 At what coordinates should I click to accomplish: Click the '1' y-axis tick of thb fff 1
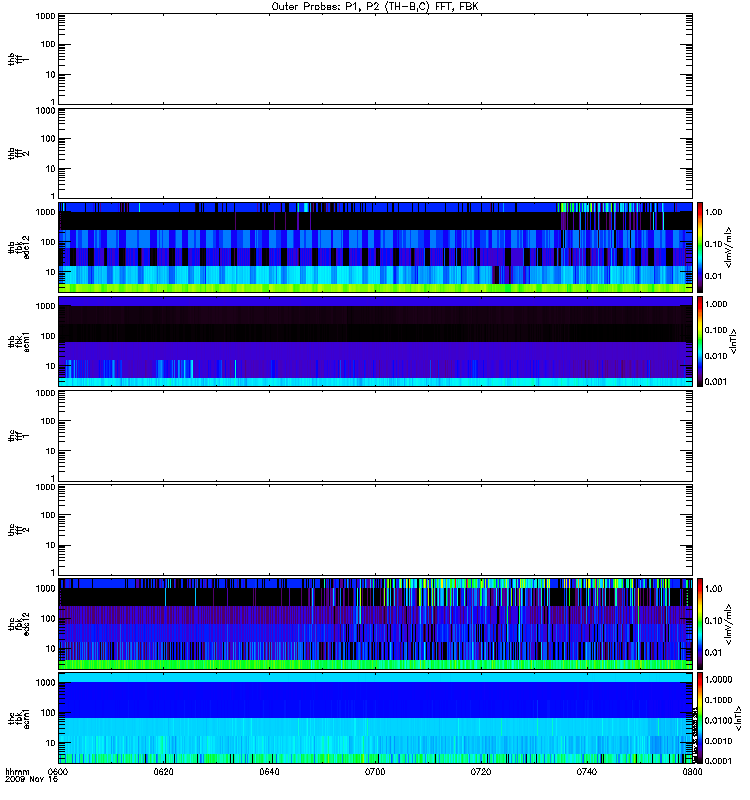53,102
